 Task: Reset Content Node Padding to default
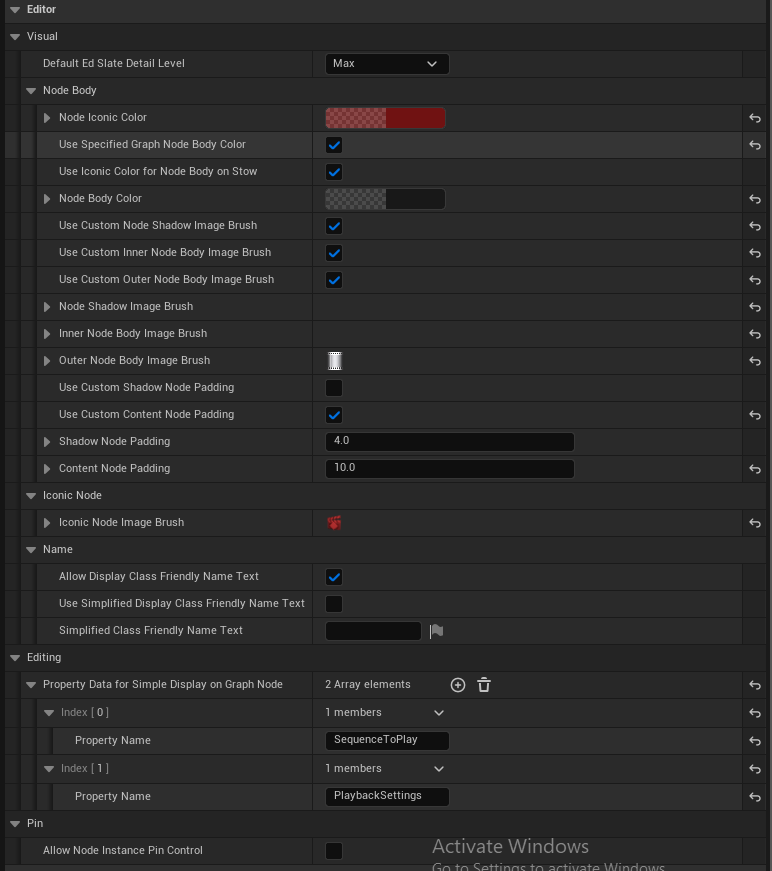pos(755,469)
